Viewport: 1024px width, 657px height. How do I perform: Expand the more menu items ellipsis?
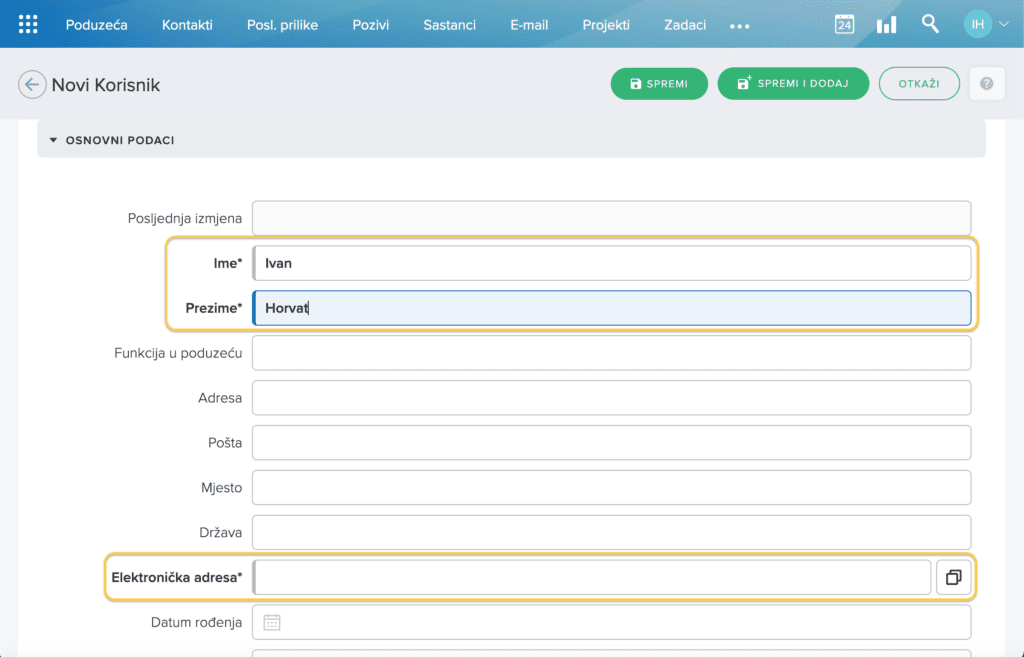click(x=740, y=26)
